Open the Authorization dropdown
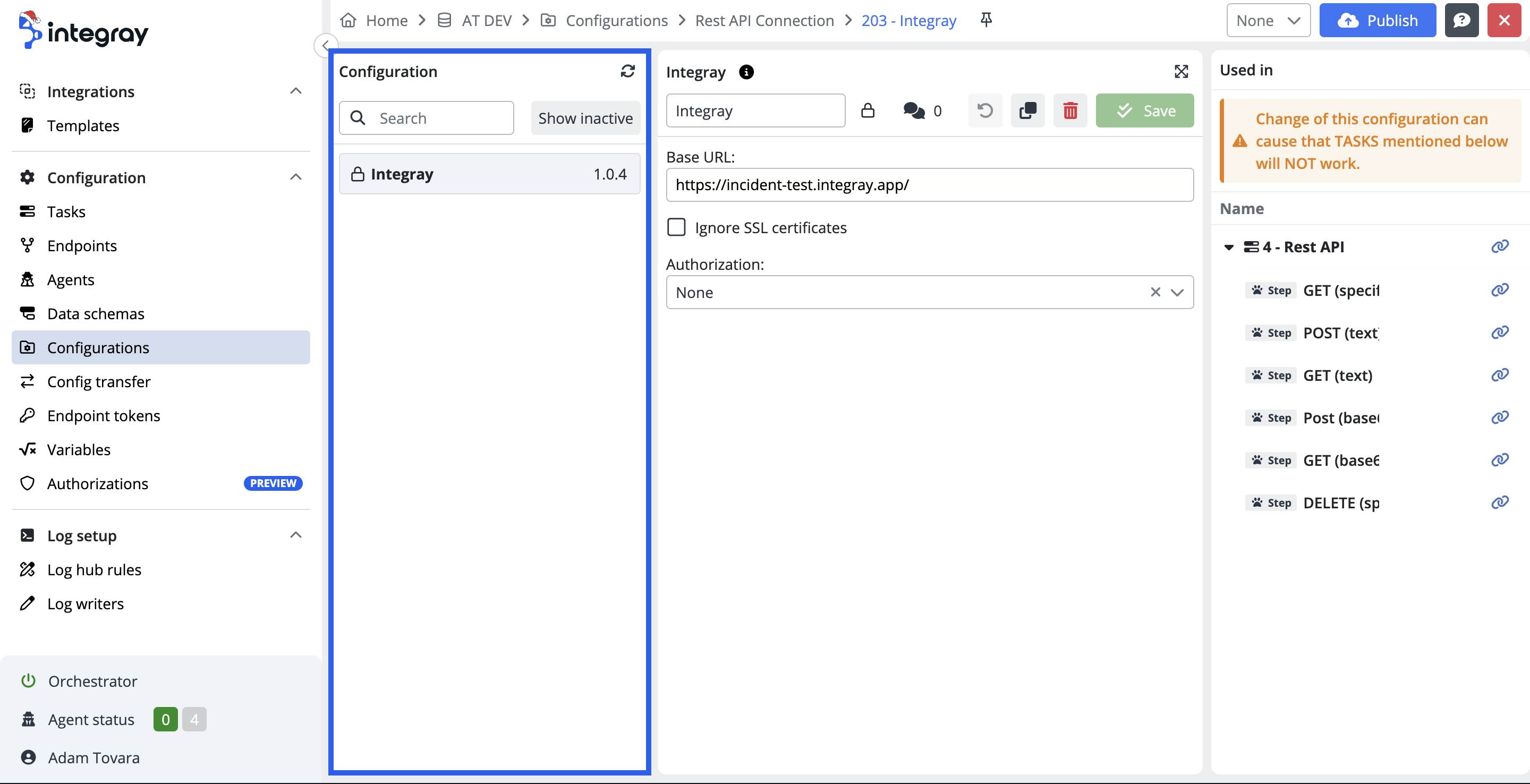This screenshot has height=784, width=1530. coord(1176,292)
